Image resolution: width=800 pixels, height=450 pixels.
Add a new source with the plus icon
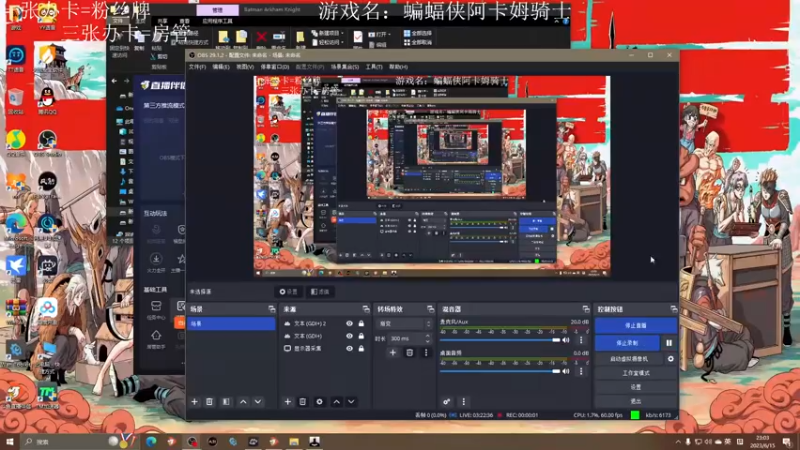tap(288, 402)
